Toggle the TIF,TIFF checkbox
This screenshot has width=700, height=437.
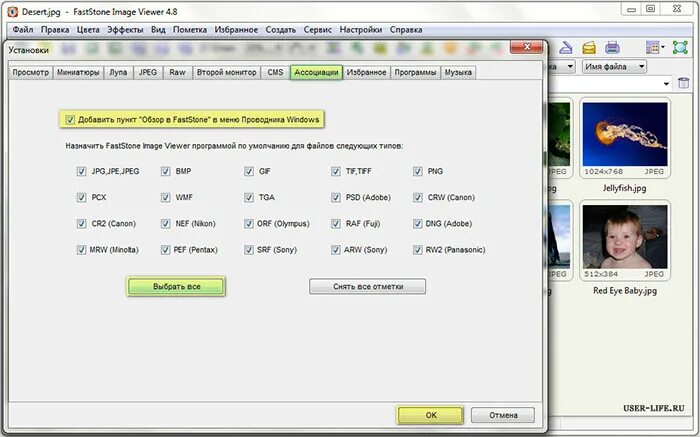(336, 171)
